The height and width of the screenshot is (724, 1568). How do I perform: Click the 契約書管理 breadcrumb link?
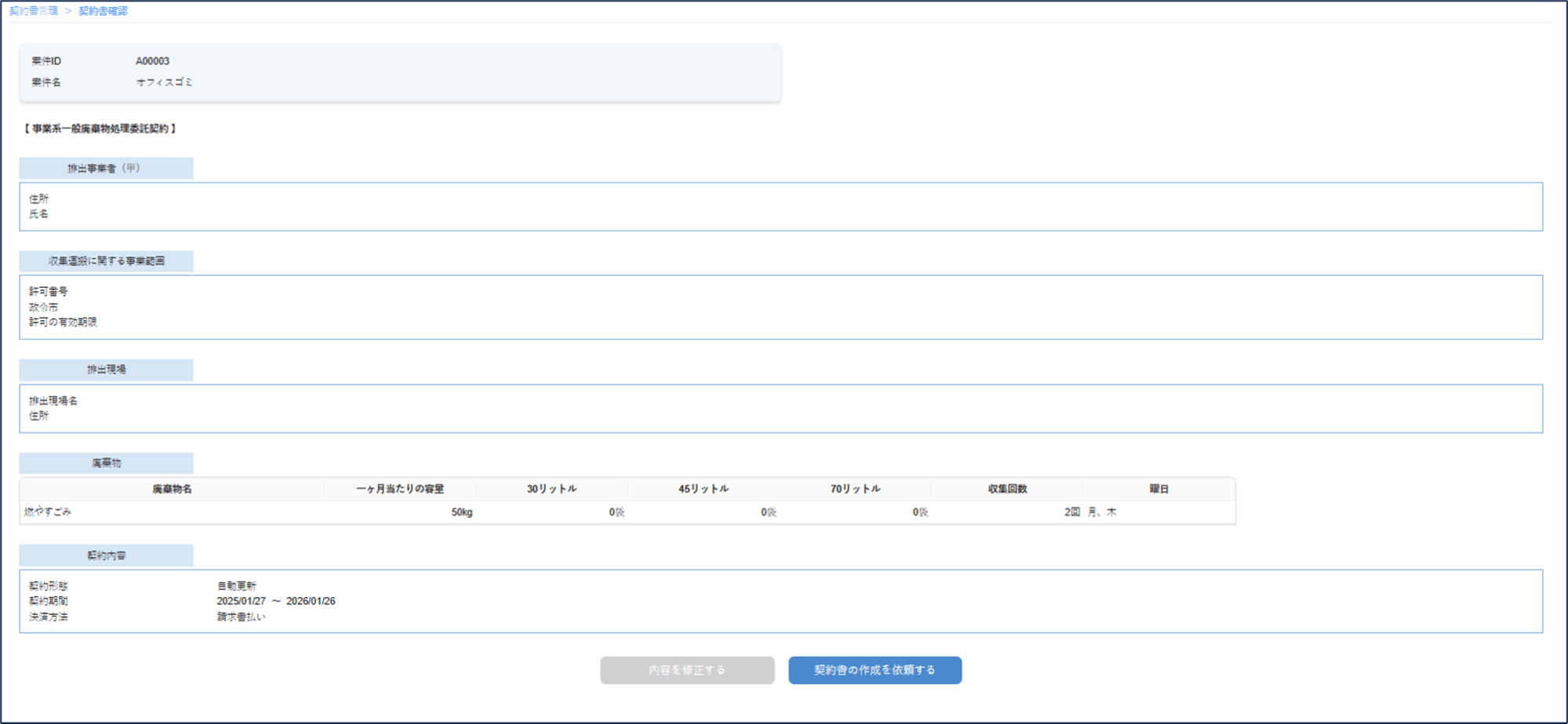click(33, 11)
